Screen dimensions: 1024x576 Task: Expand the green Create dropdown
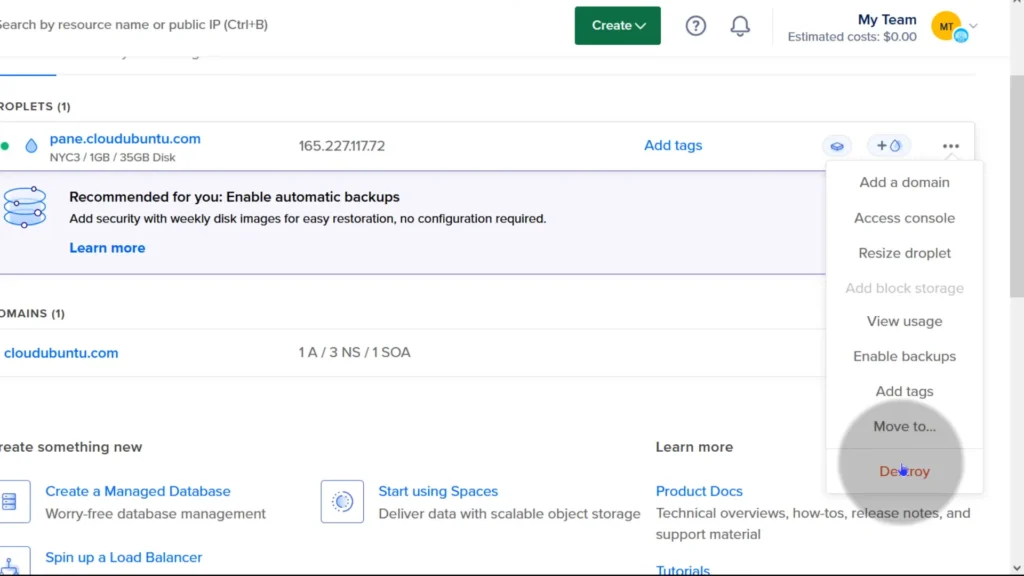coord(617,26)
